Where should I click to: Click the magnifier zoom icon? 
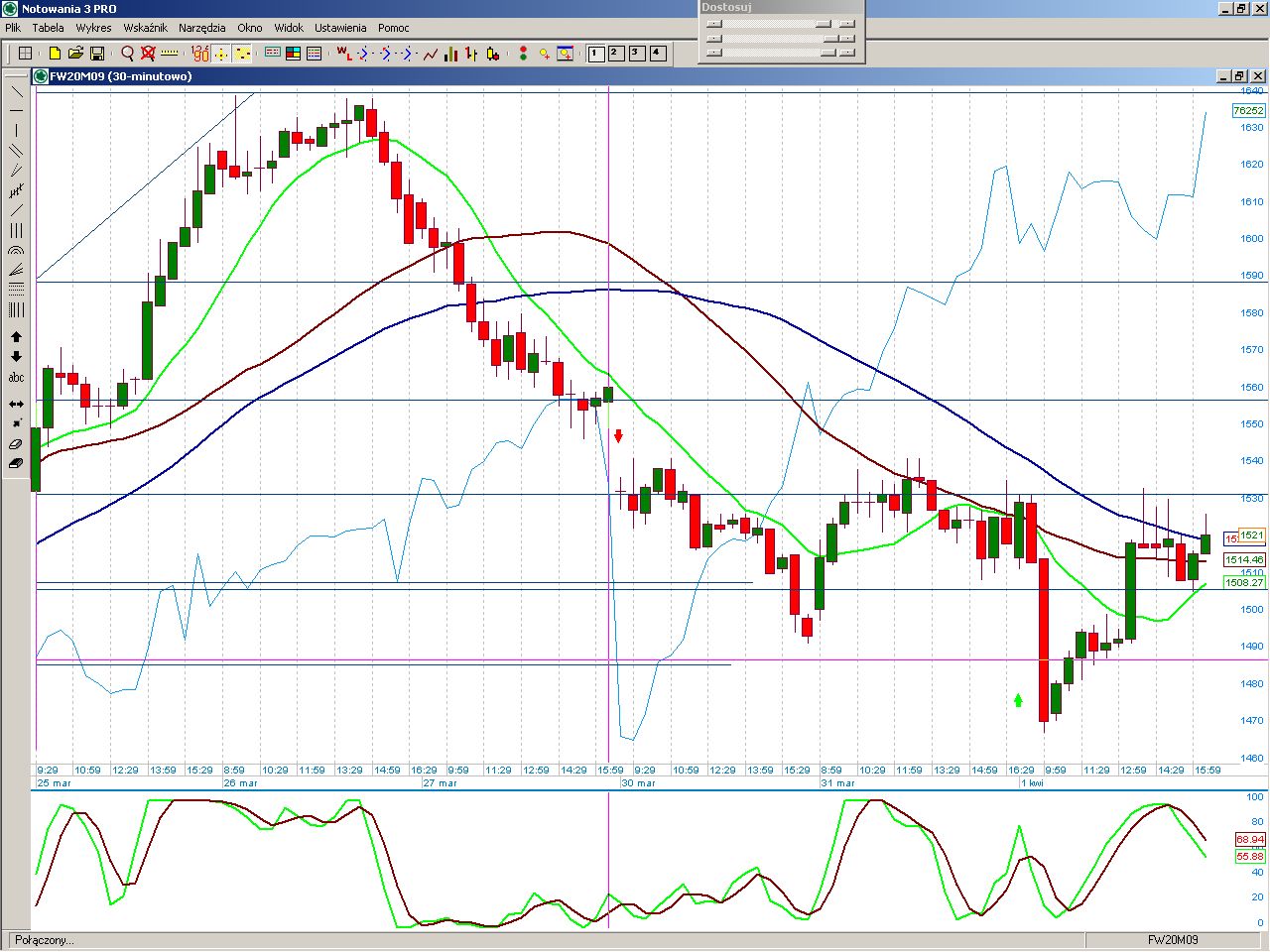click(x=127, y=54)
